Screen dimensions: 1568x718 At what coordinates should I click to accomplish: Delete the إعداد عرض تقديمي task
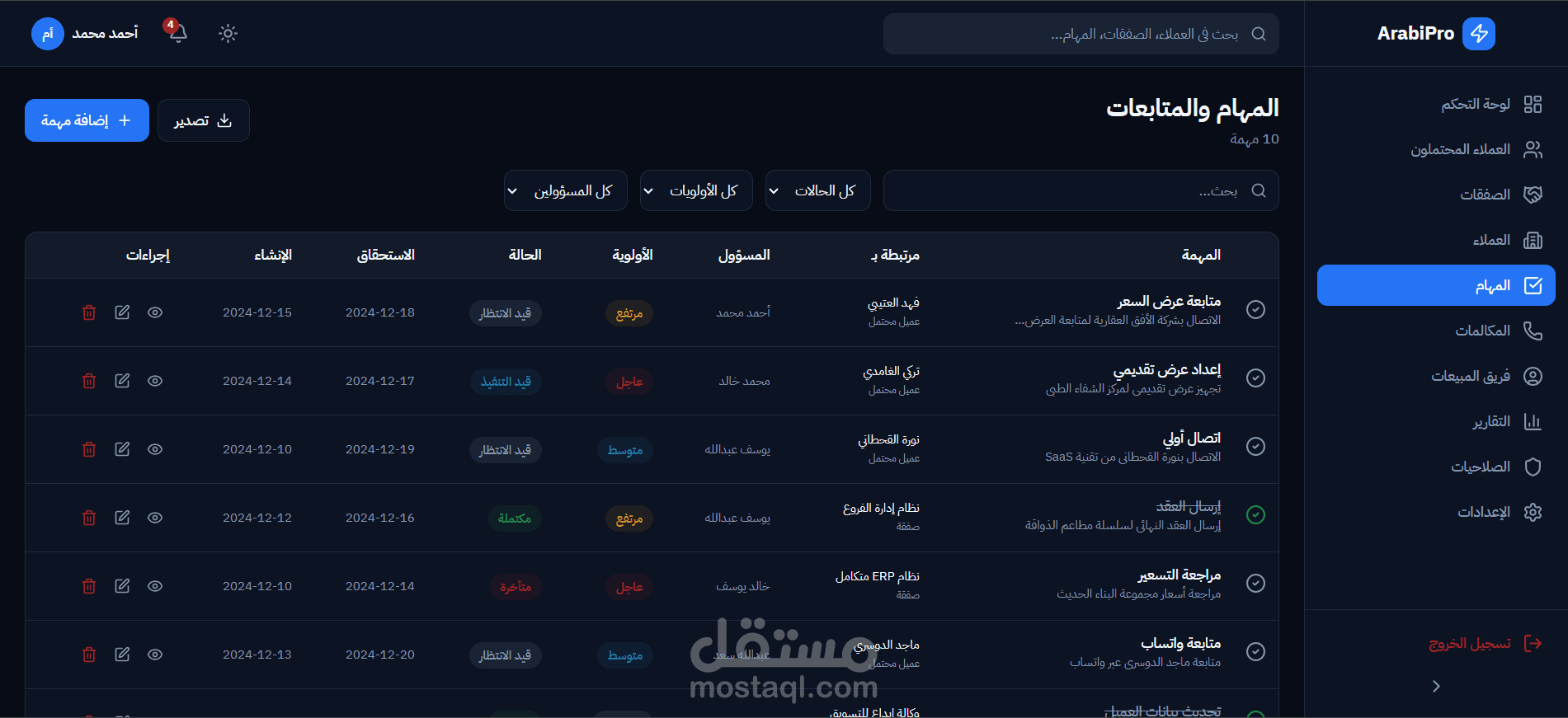coord(89,381)
